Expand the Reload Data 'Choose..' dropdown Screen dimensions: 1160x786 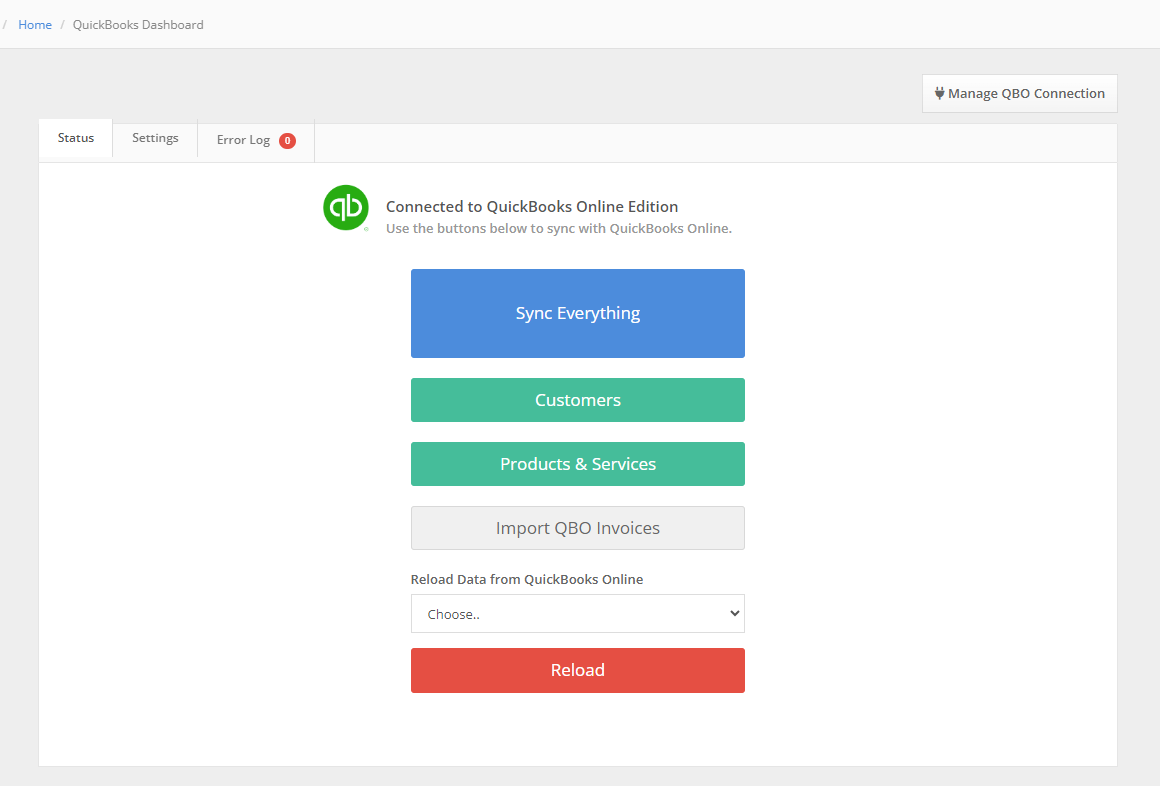pyautogui.click(x=578, y=614)
